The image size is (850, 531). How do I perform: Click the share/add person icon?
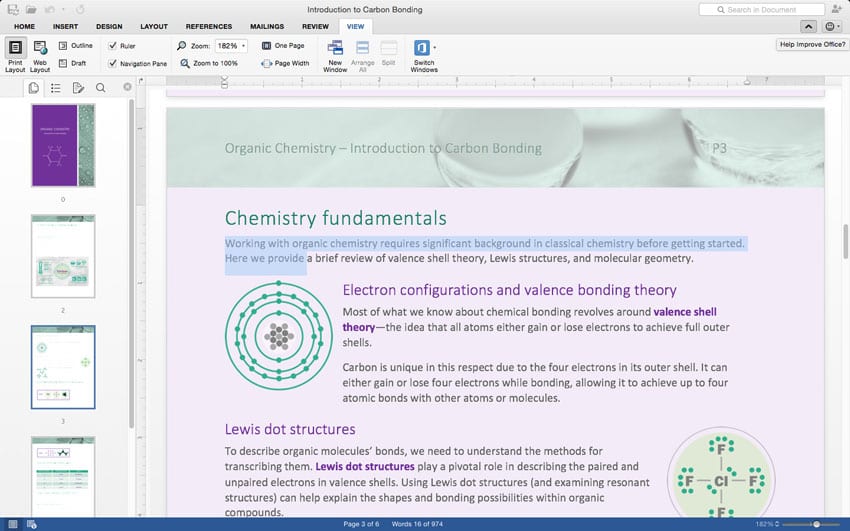click(836, 9)
